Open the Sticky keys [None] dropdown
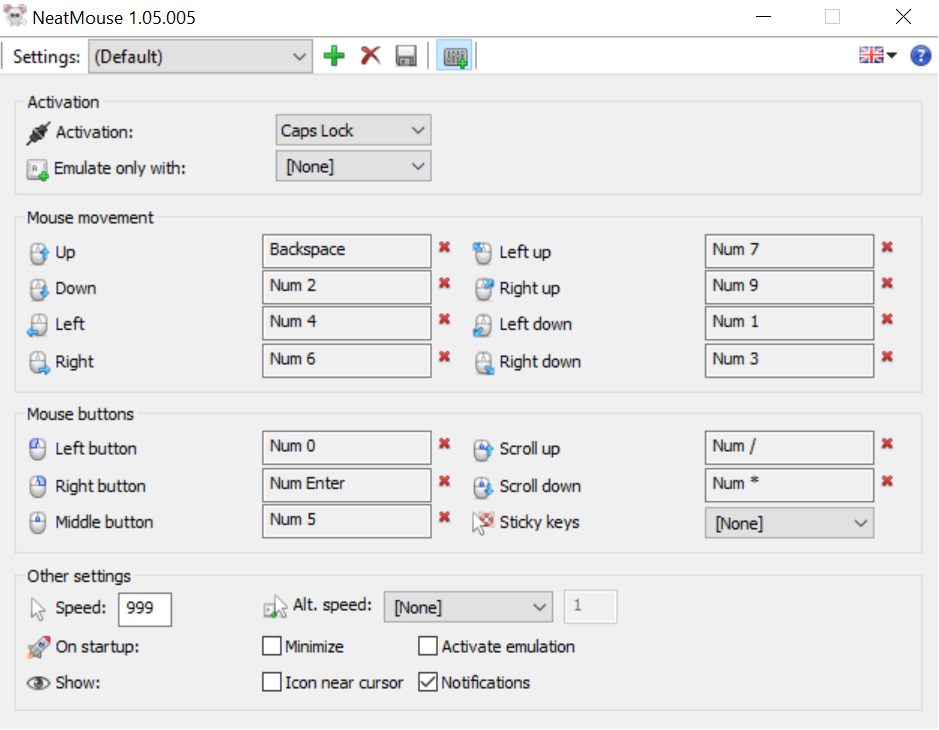939x730 pixels. (789, 523)
